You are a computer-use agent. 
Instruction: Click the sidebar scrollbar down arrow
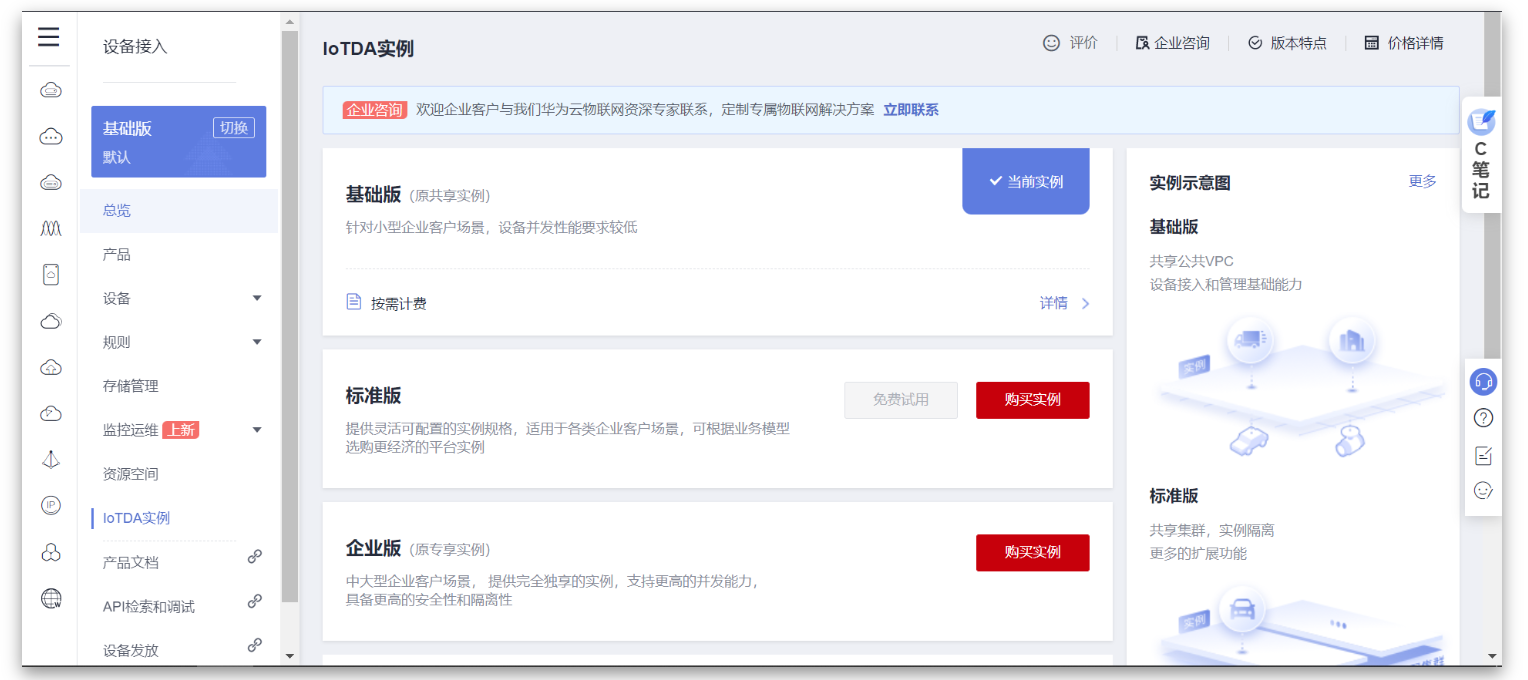[290, 656]
